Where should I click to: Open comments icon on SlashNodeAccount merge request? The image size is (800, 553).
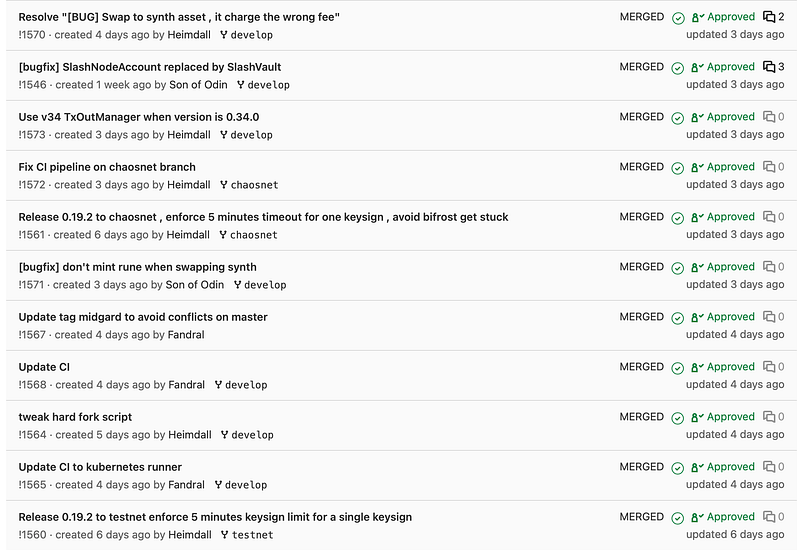(x=769, y=67)
